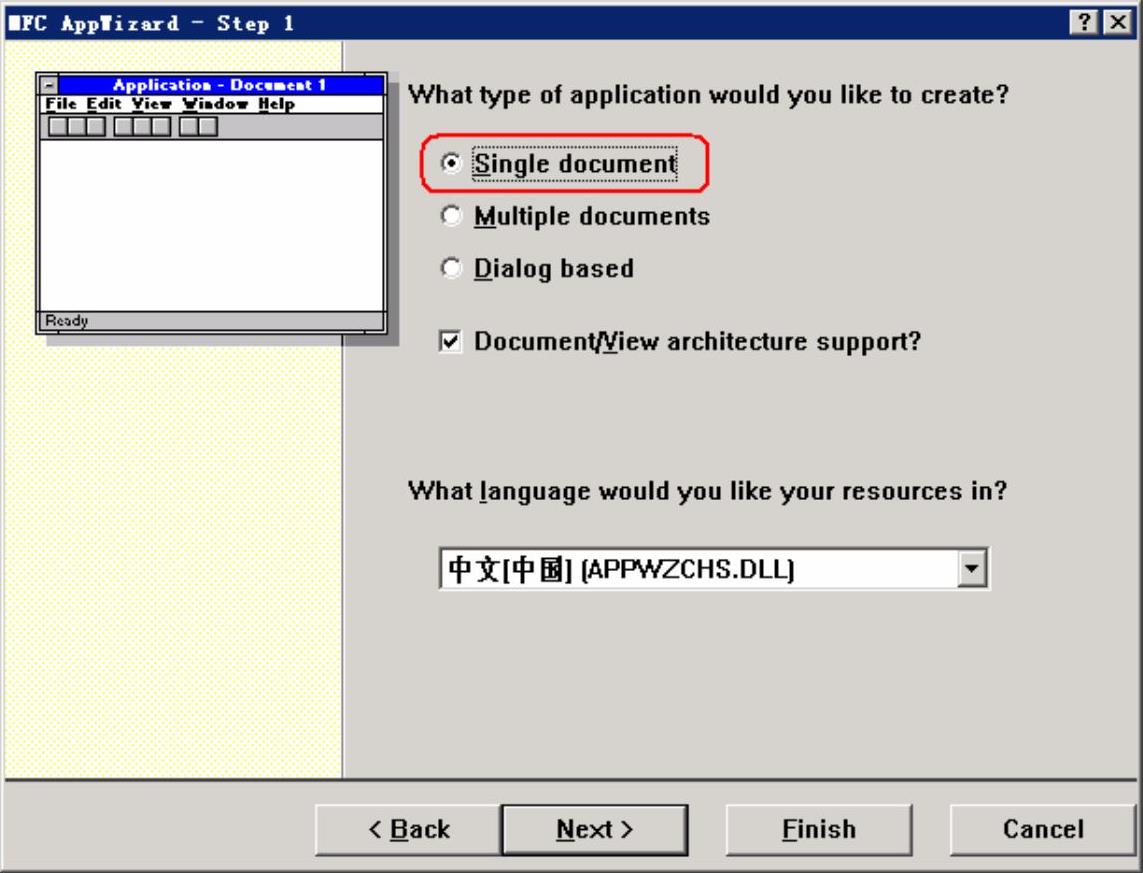The height and width of the screenshot is (873, 1143).
Task: Click the question mark help icon
Action: [x=1084, y=23]
